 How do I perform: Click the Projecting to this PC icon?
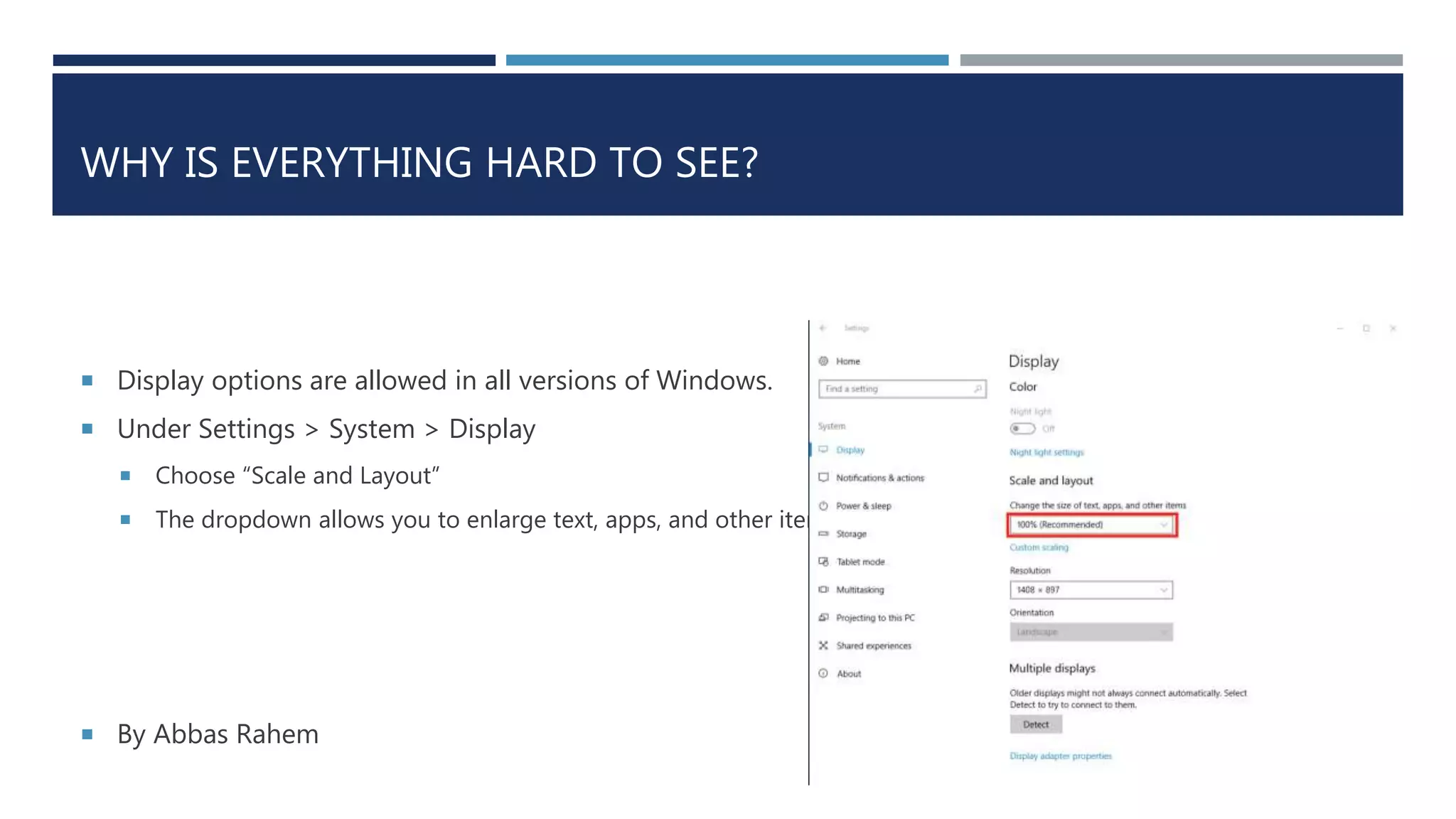(823, 617)
